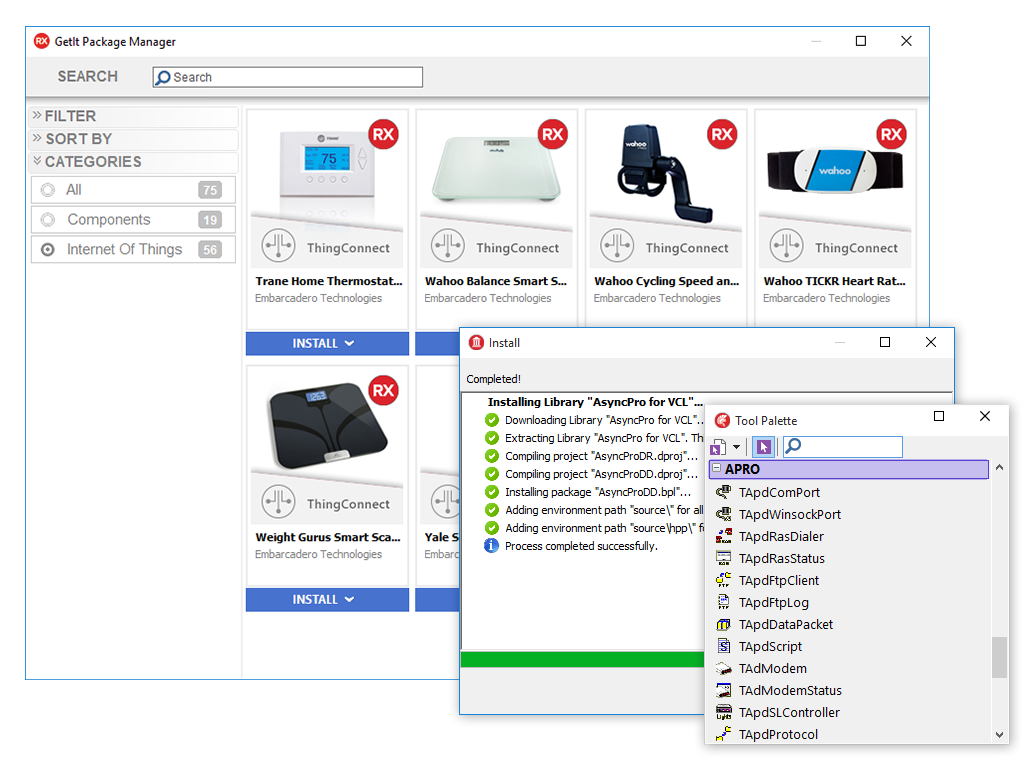Click the TAdModemStatus component icon
1029x766 pixels.
click(723, 691)
